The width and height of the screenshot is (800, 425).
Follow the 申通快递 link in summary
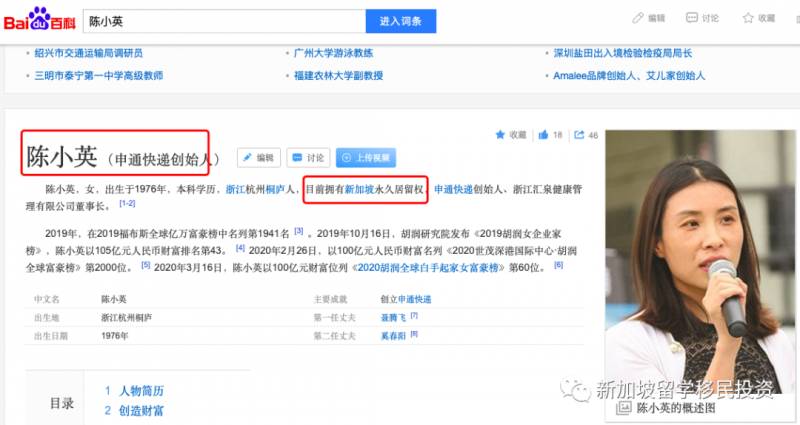pyautogui.click(x=454, y=189)
